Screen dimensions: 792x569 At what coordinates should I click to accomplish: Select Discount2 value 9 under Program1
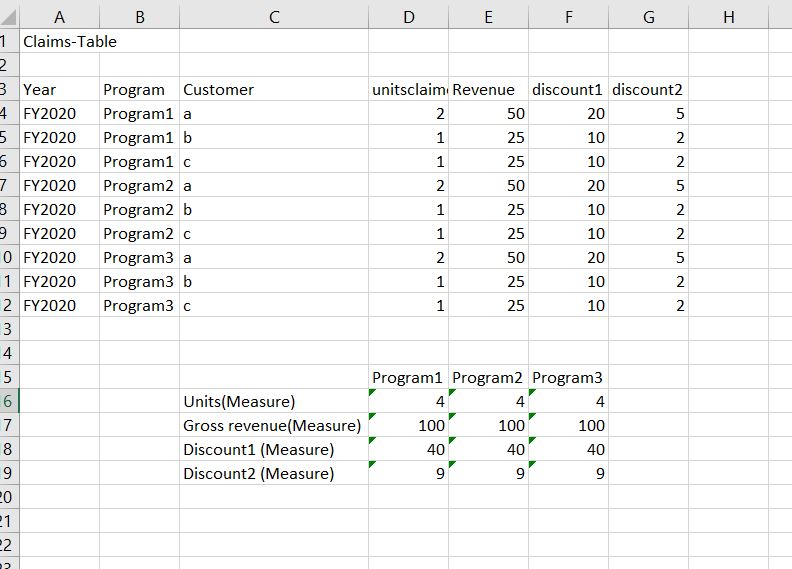(x=409, y=473)
